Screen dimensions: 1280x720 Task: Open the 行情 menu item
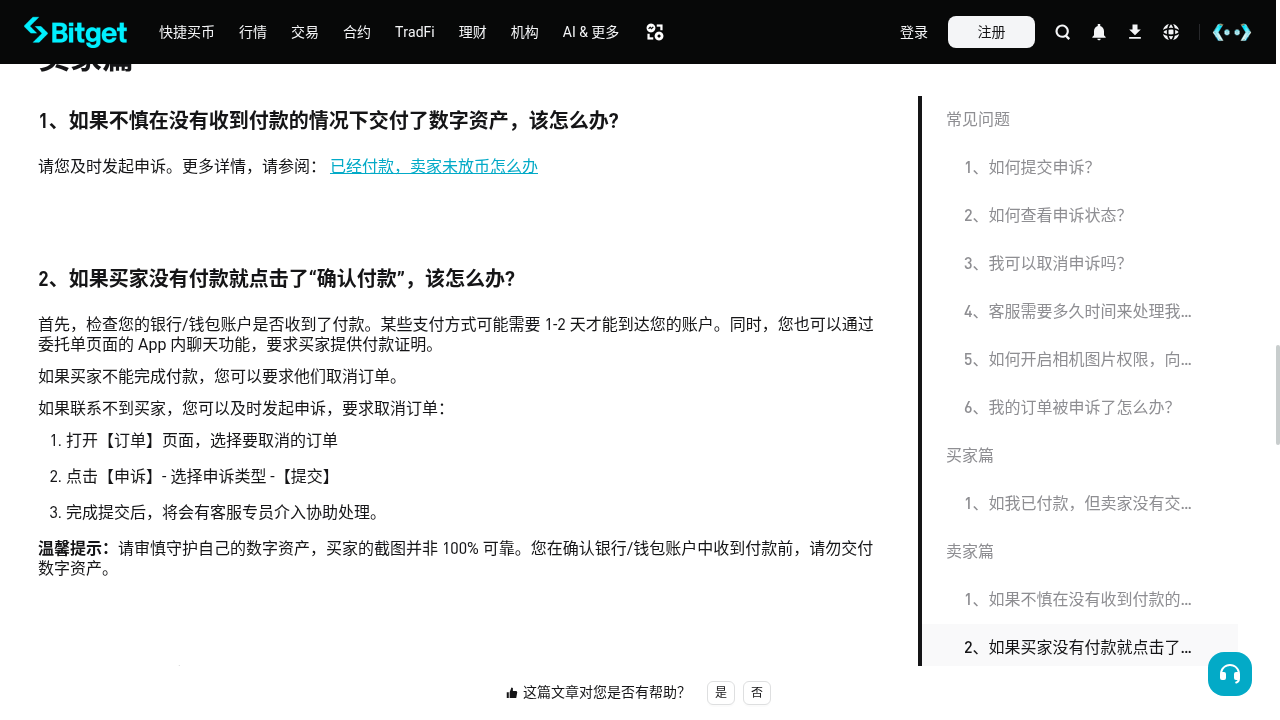pos(253,32)
